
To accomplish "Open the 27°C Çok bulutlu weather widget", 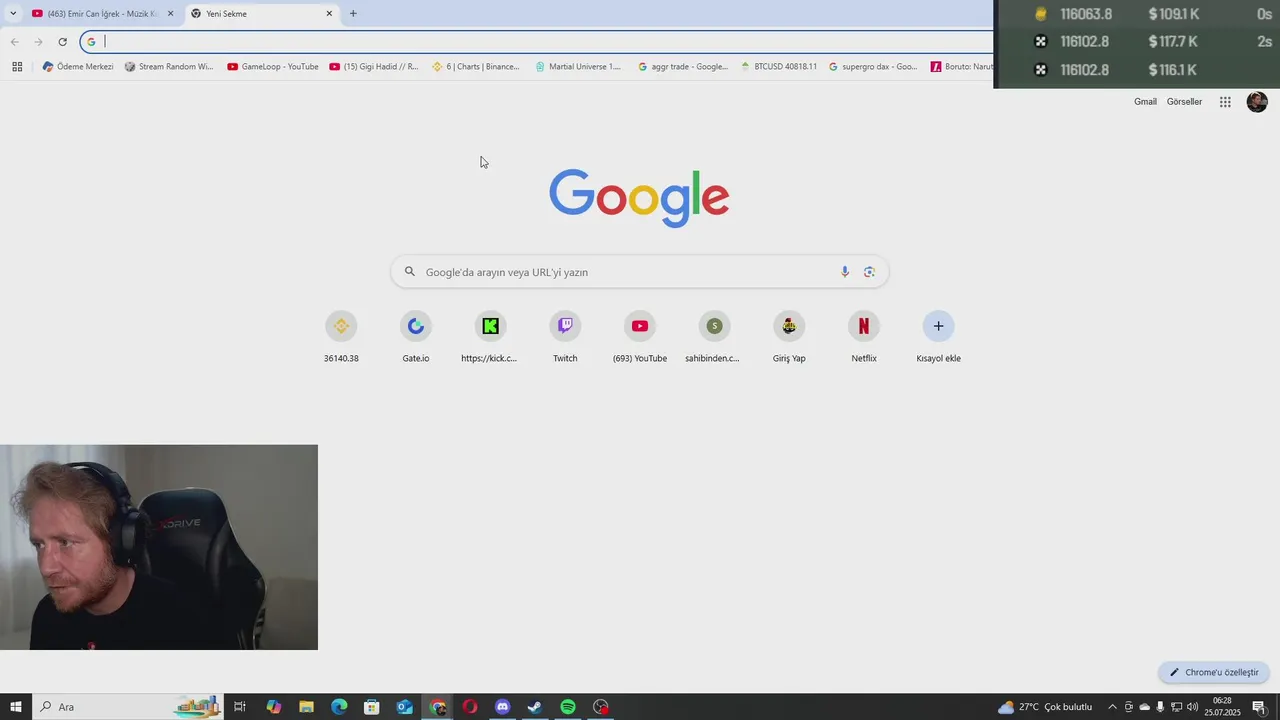I will (x=1046, y=707).
